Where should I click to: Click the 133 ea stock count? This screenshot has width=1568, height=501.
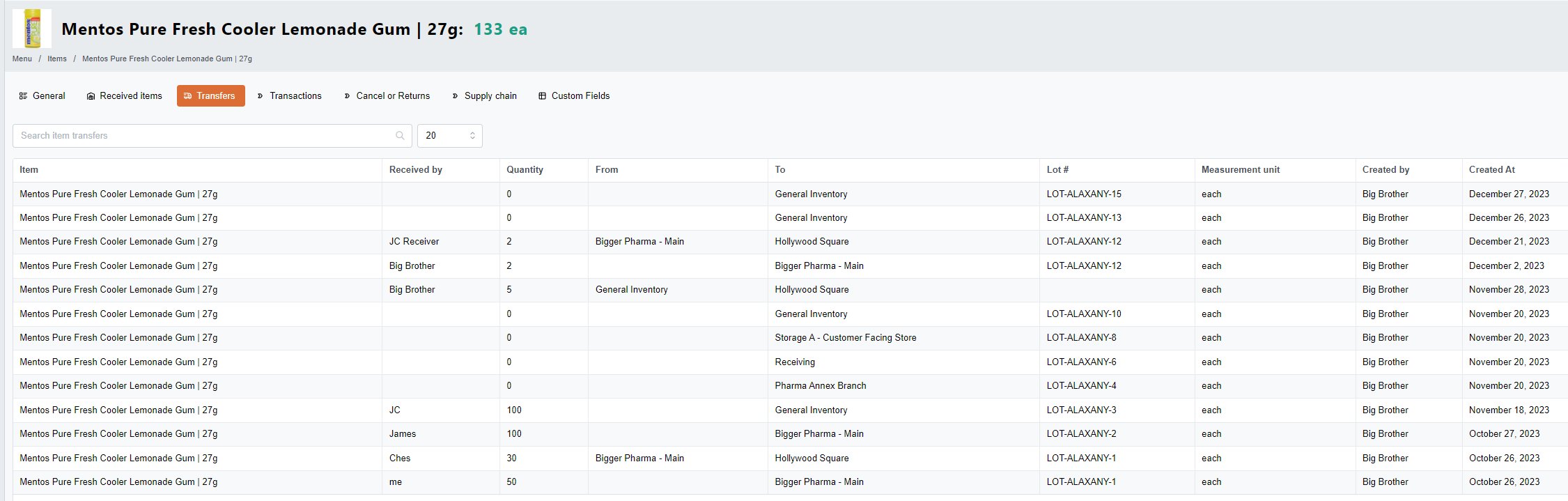tap(500, 29)
